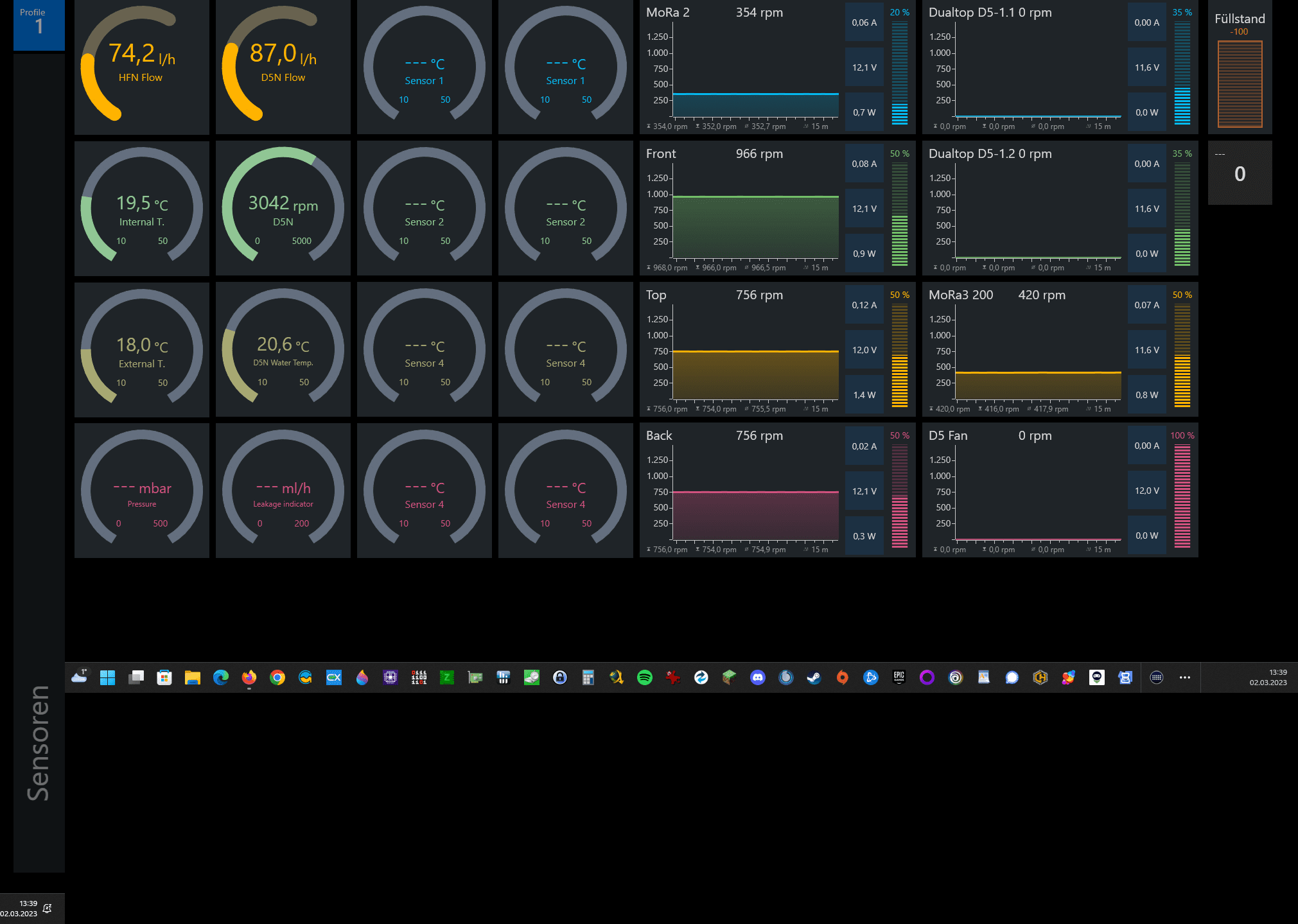Select the Leakage indicator gauge

click(283, 491)
